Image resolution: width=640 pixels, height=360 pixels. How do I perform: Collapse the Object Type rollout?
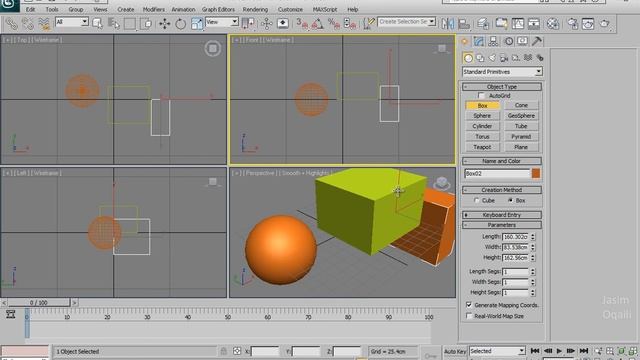502,87
